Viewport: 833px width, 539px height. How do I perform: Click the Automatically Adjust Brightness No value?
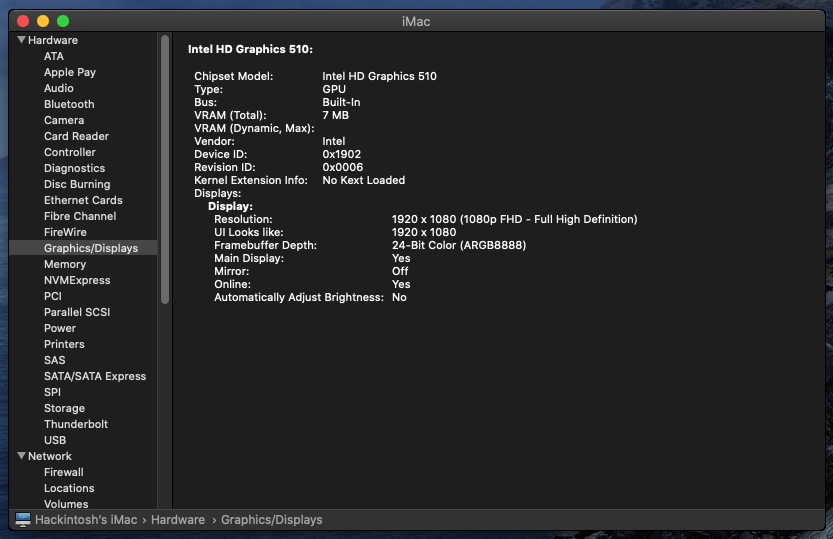coord(399,297)
